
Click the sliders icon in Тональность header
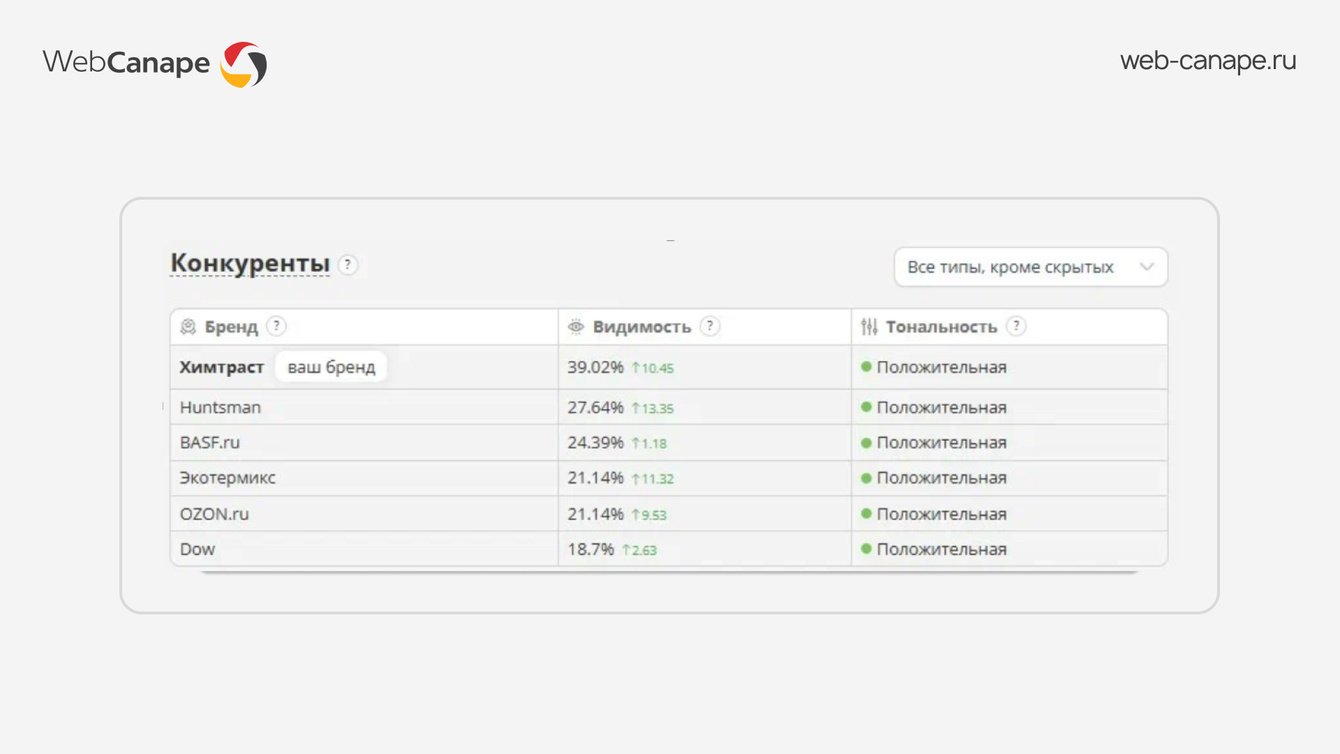(x=869, y=327)
